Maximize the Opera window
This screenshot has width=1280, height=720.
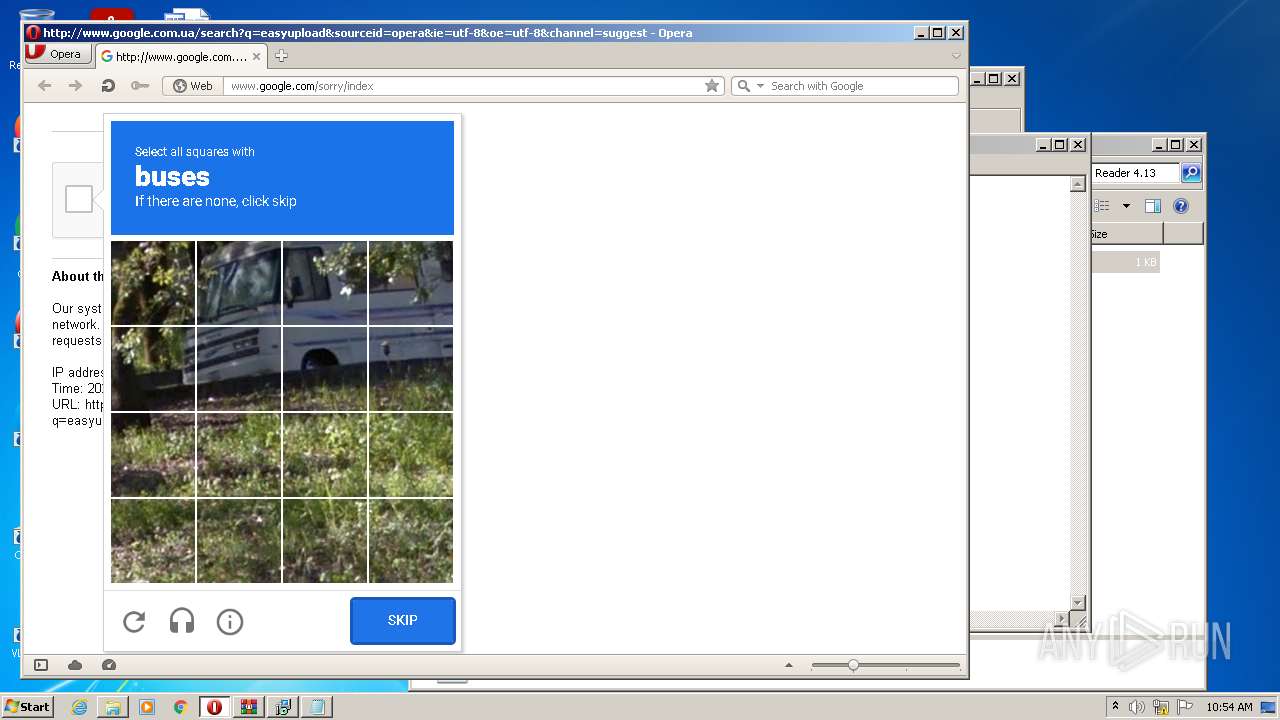[937, 33]
